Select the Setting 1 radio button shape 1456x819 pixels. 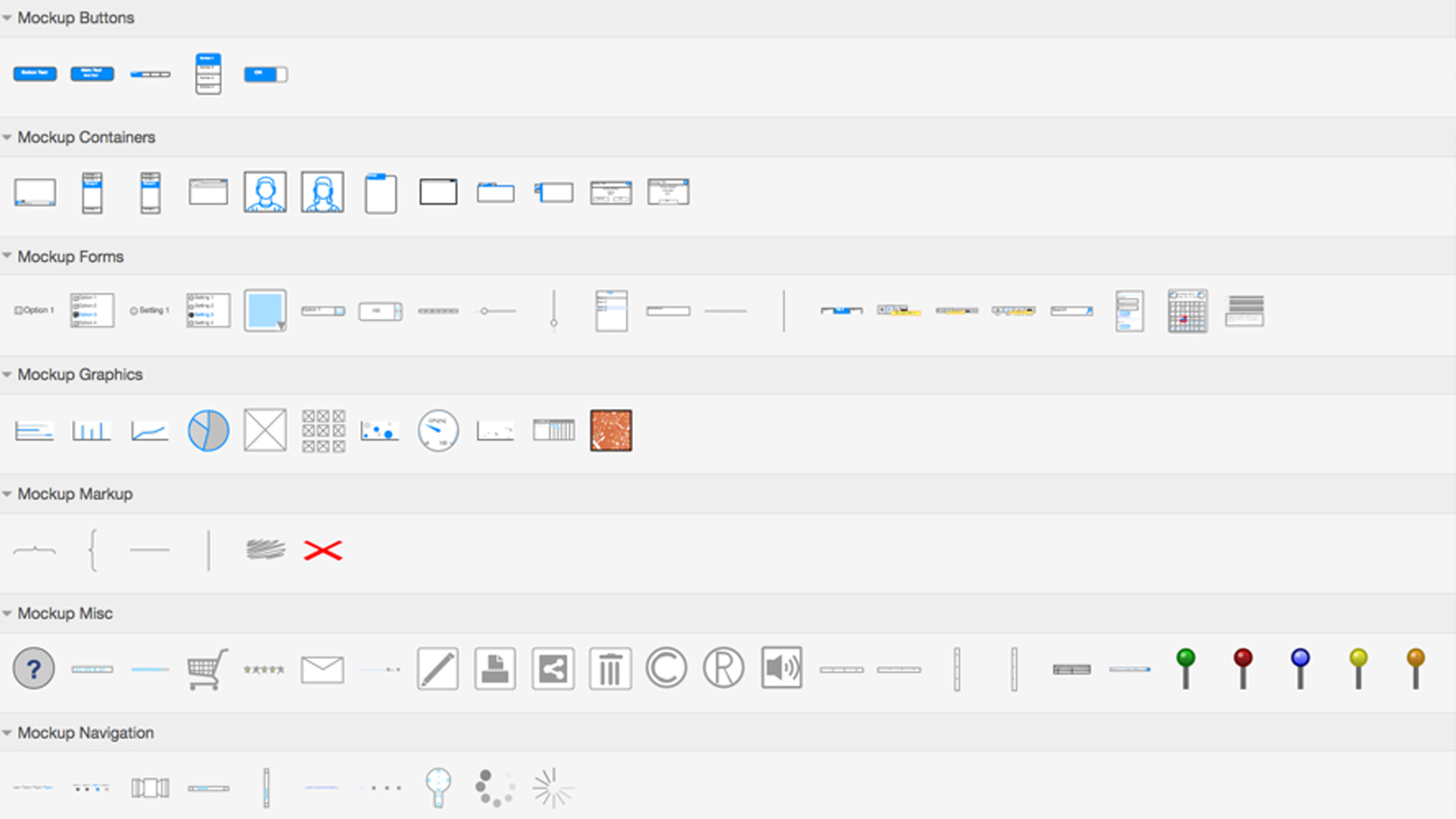[149, 309]
